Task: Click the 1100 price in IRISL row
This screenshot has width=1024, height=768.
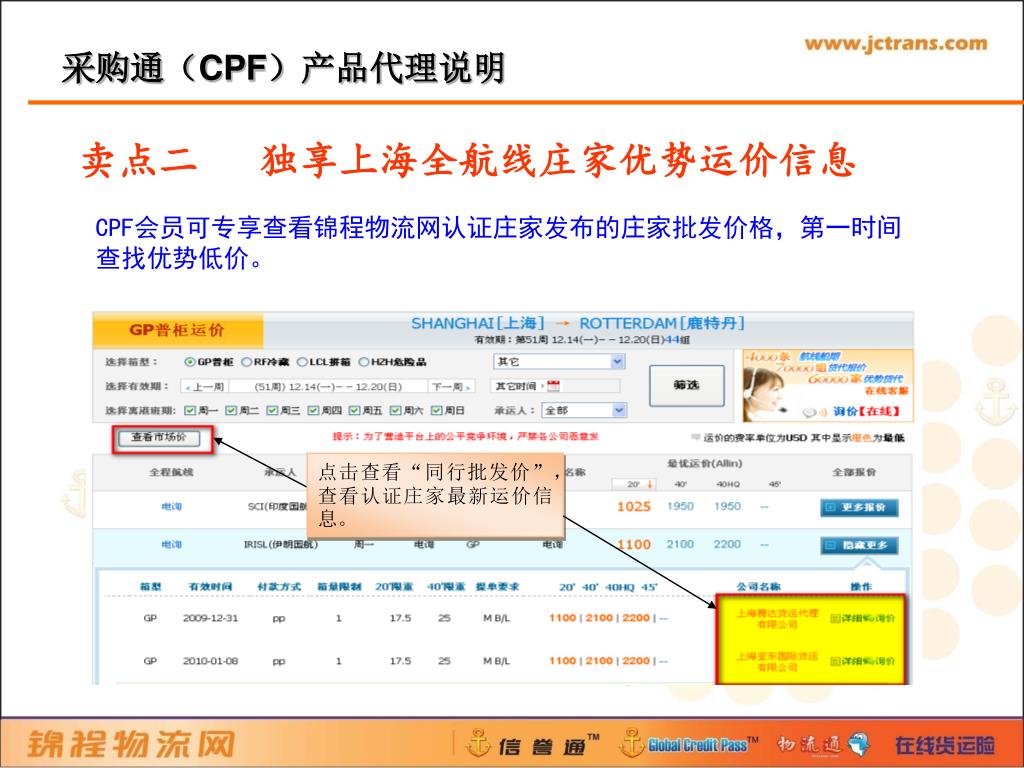Action: (x=633, y=544)
